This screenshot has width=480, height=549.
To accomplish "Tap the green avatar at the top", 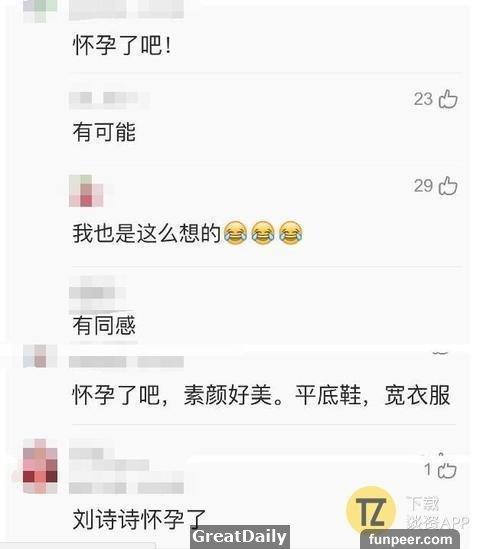I will point(40,11).
